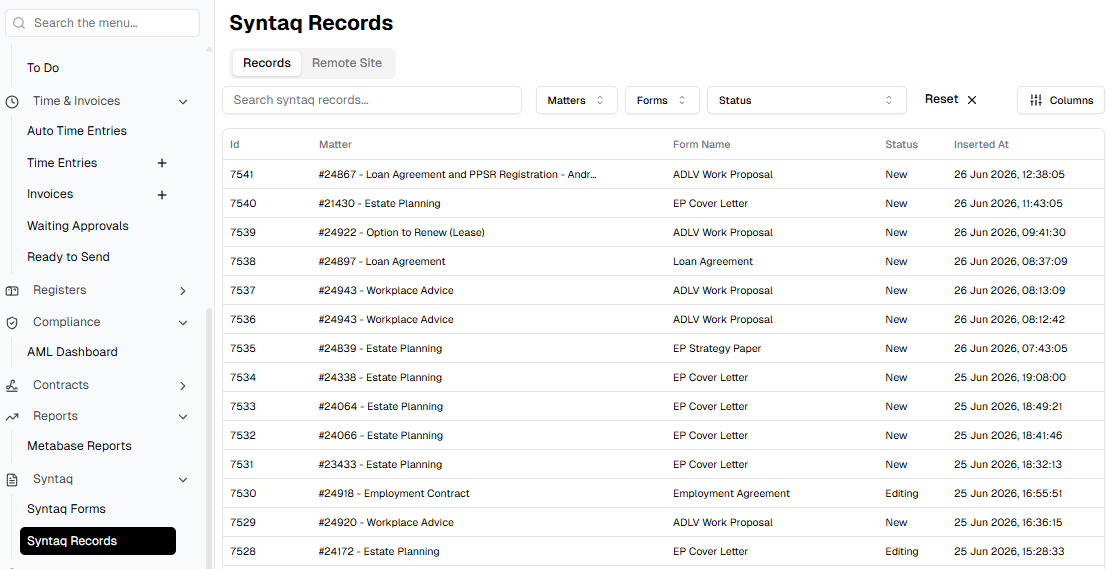This screenshot has width=1113, height=569.
Task: Click the Id column header
Action: (235, 144)
